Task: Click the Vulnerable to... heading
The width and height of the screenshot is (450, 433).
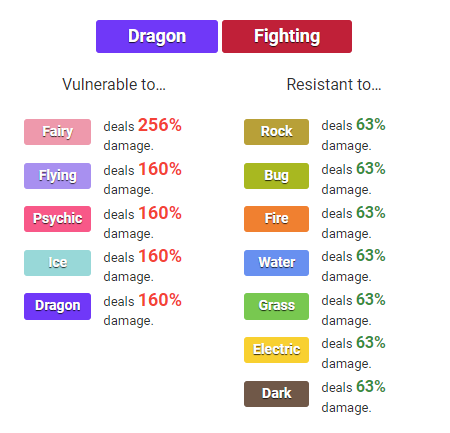Action: (114, 84)
